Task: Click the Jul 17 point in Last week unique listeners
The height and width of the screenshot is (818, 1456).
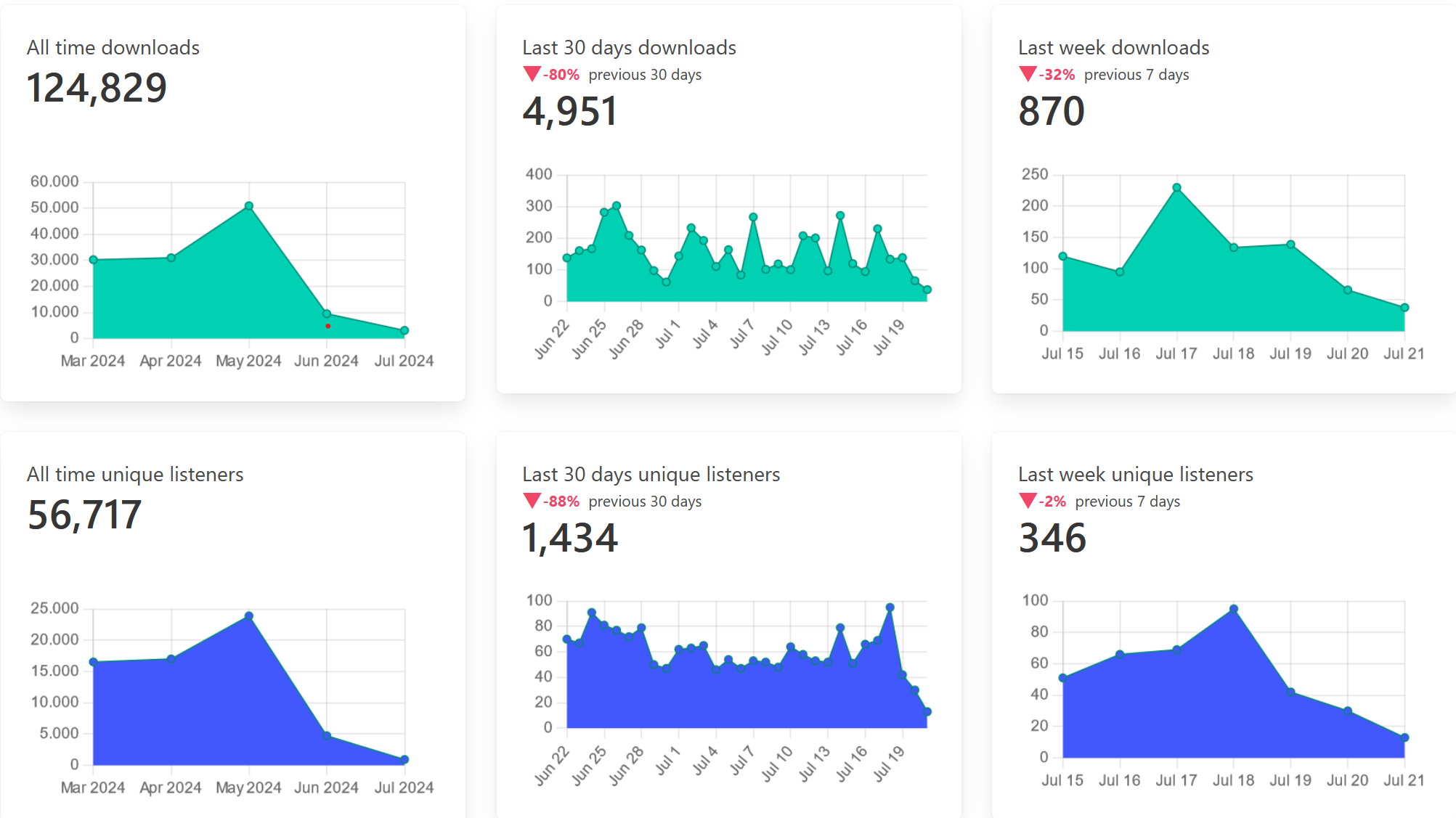Action: 1176,650
